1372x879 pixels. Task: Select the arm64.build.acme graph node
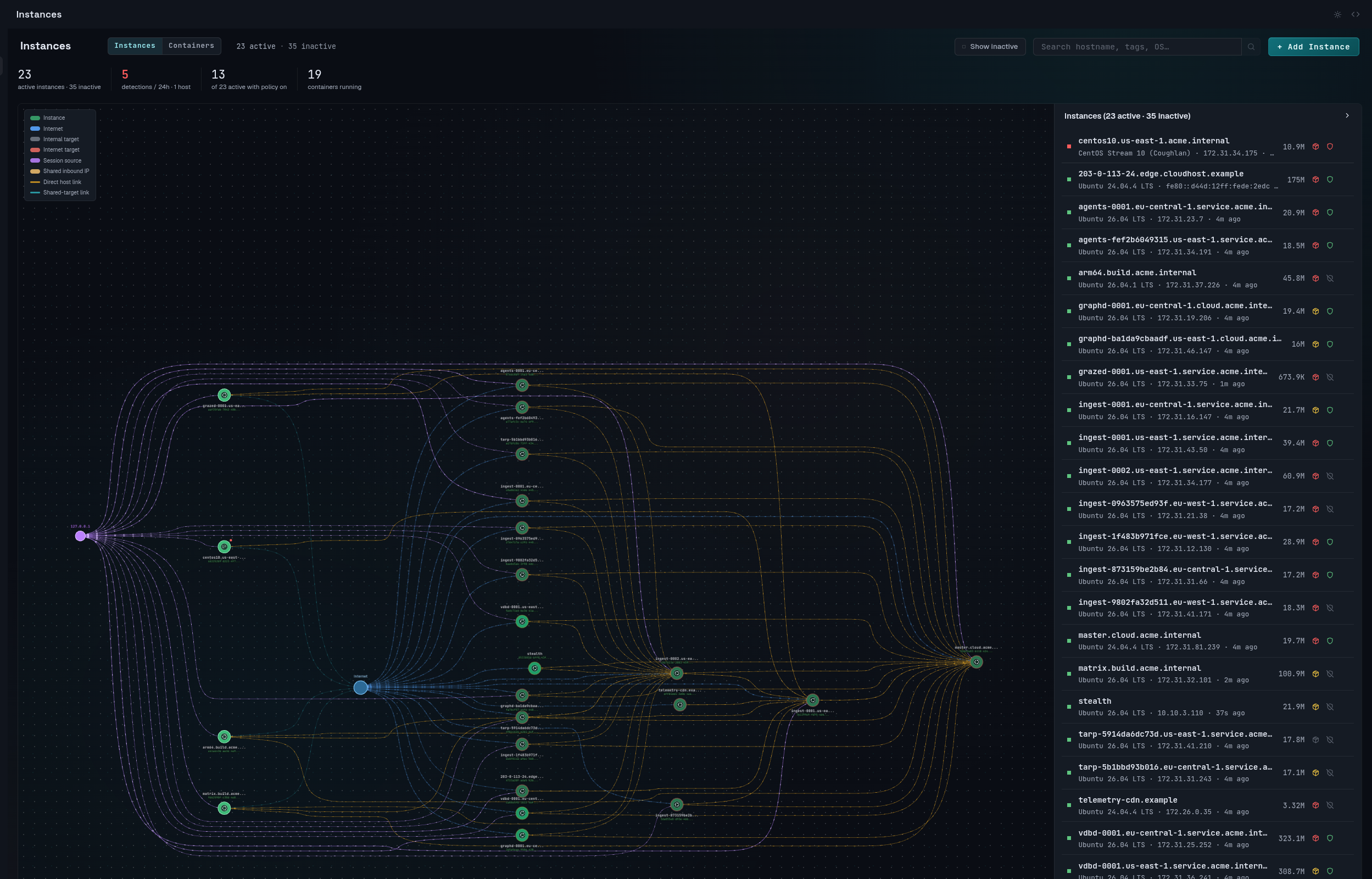point(224,737)
